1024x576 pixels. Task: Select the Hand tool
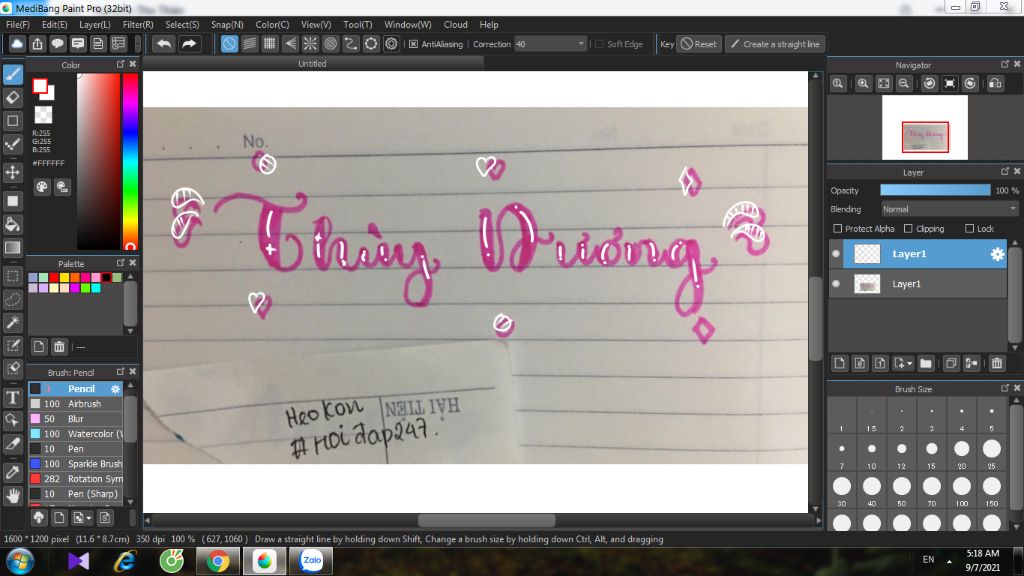tap(12, 496)
